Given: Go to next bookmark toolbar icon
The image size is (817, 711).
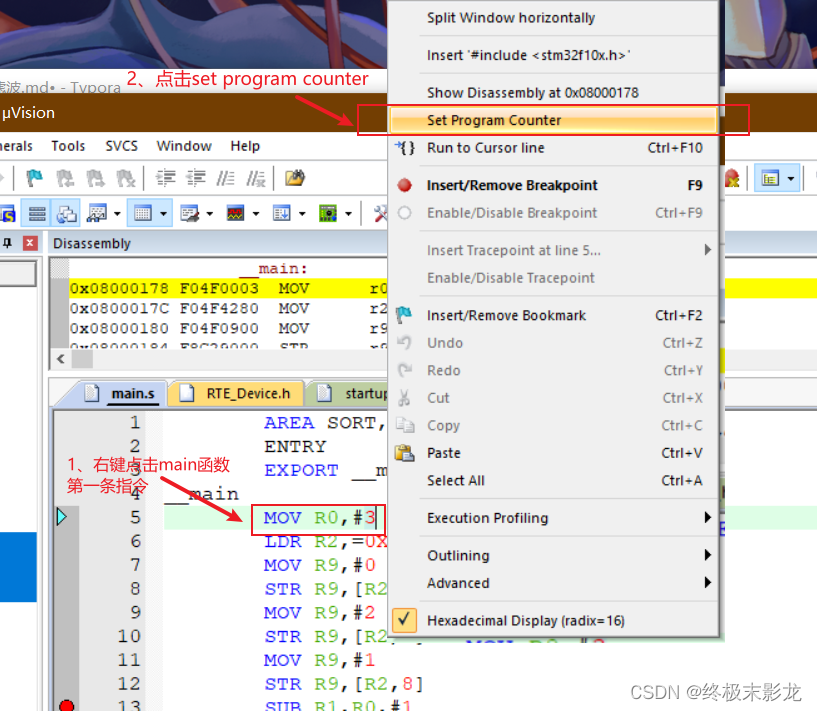Looking at the screenshot, I should 95,178.
